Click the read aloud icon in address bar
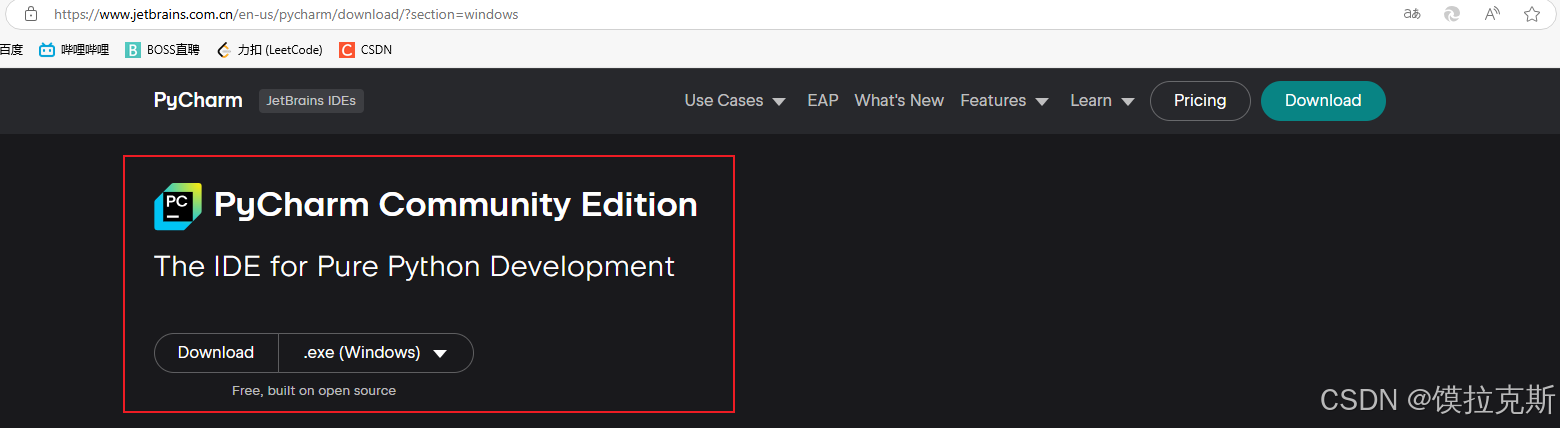The image size is (1560, 428). tap(1492, 14)
